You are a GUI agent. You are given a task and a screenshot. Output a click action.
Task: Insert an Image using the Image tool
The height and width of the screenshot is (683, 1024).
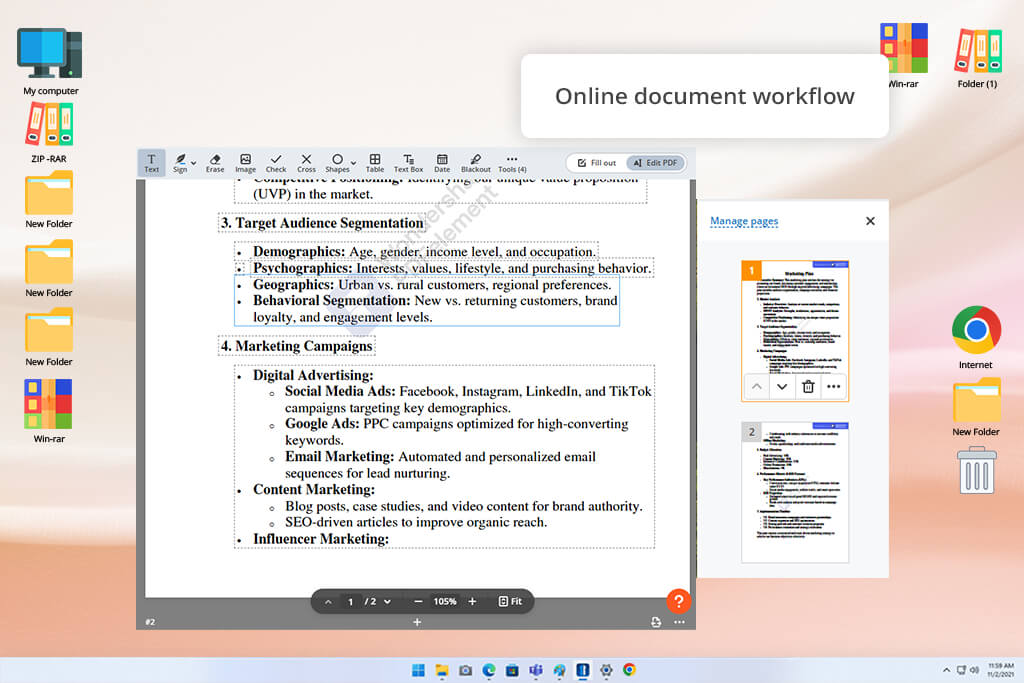pyautogui.click(x=246, y=163)
